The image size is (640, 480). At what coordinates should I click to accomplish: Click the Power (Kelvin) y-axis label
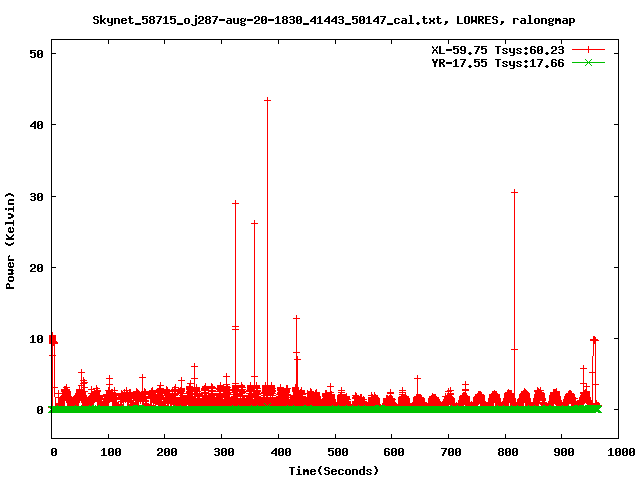10,241
